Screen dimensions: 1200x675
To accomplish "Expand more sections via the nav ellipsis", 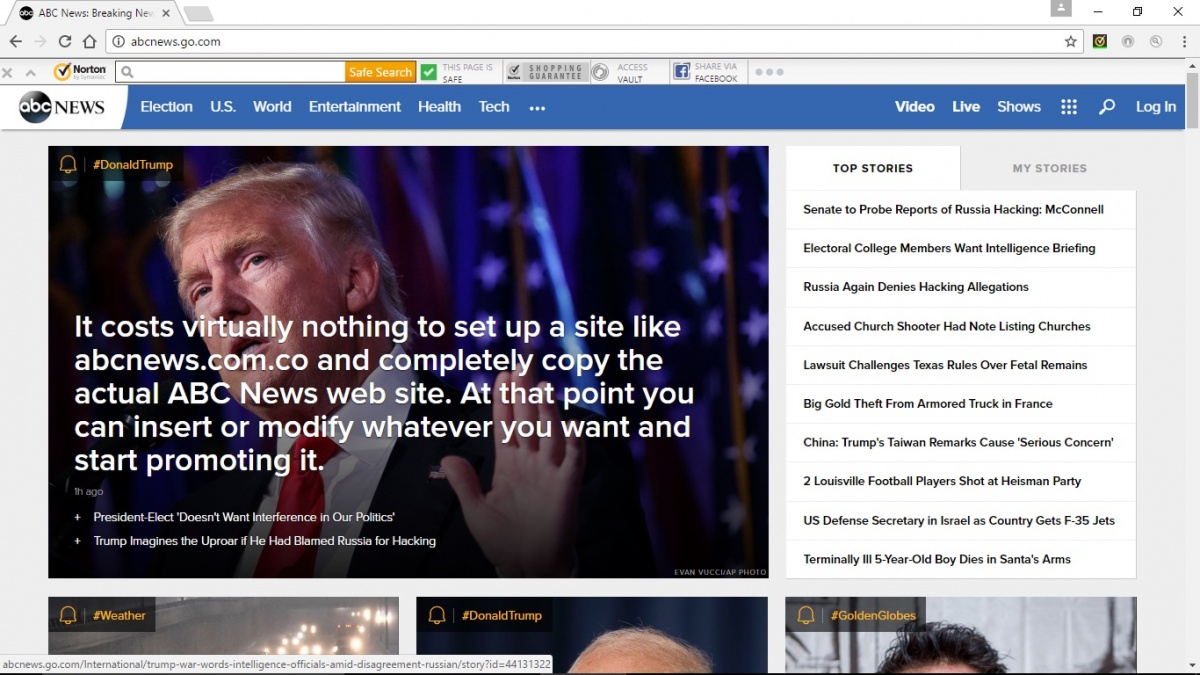I will coord(537,108).
